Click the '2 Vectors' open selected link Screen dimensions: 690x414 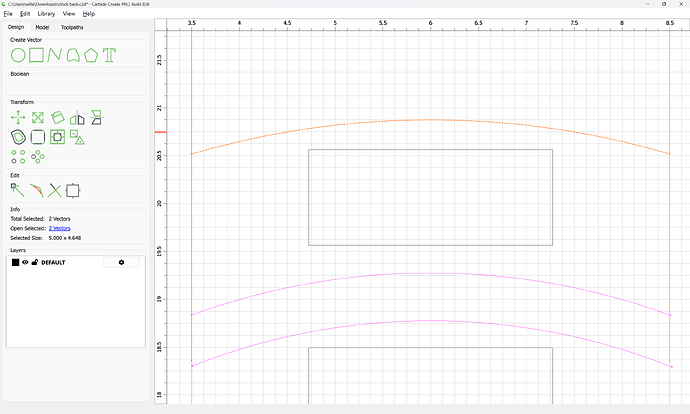coord(59,228)
